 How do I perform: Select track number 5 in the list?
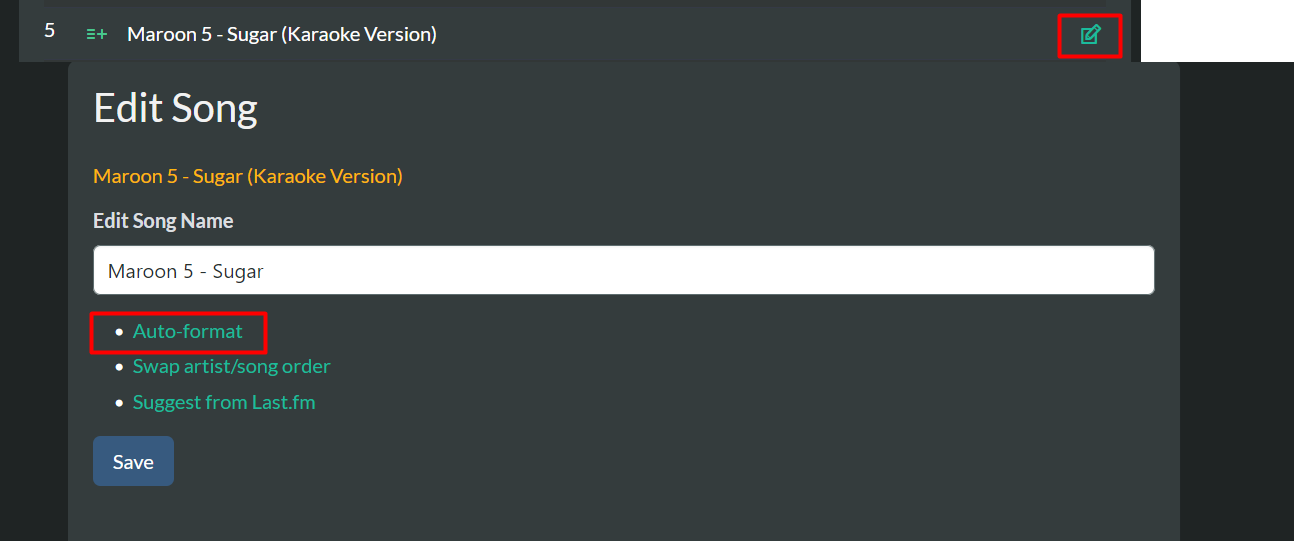click(x=49, y=31)
